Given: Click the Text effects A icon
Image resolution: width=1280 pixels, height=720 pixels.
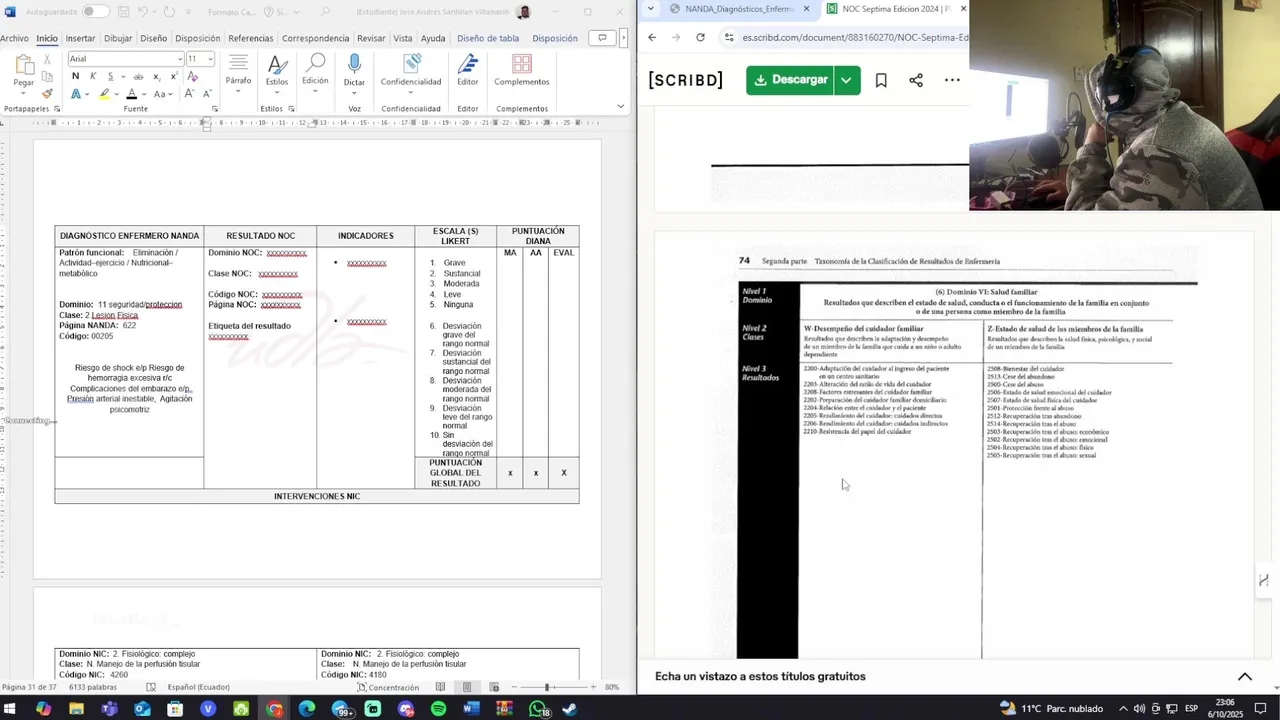Looking at the screenshot, I should coord(76,94).
